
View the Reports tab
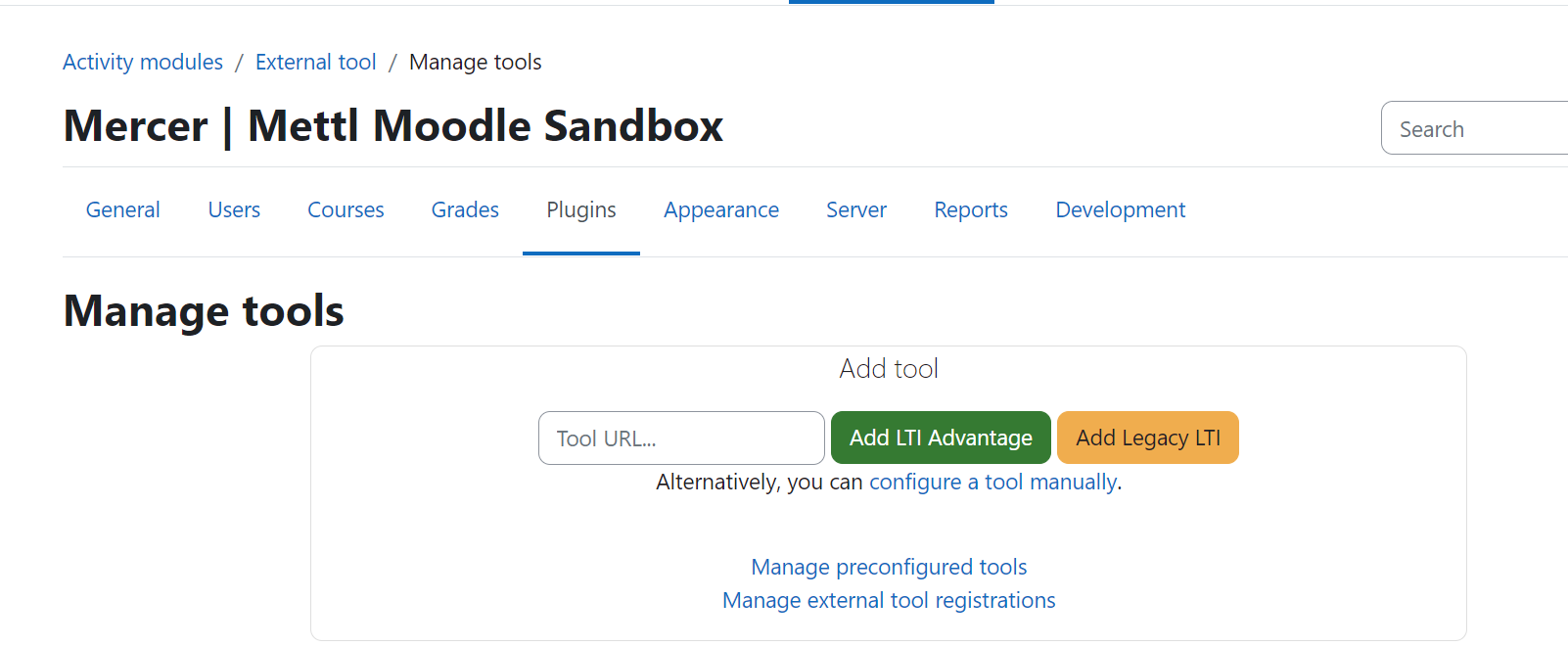[971, 210]
